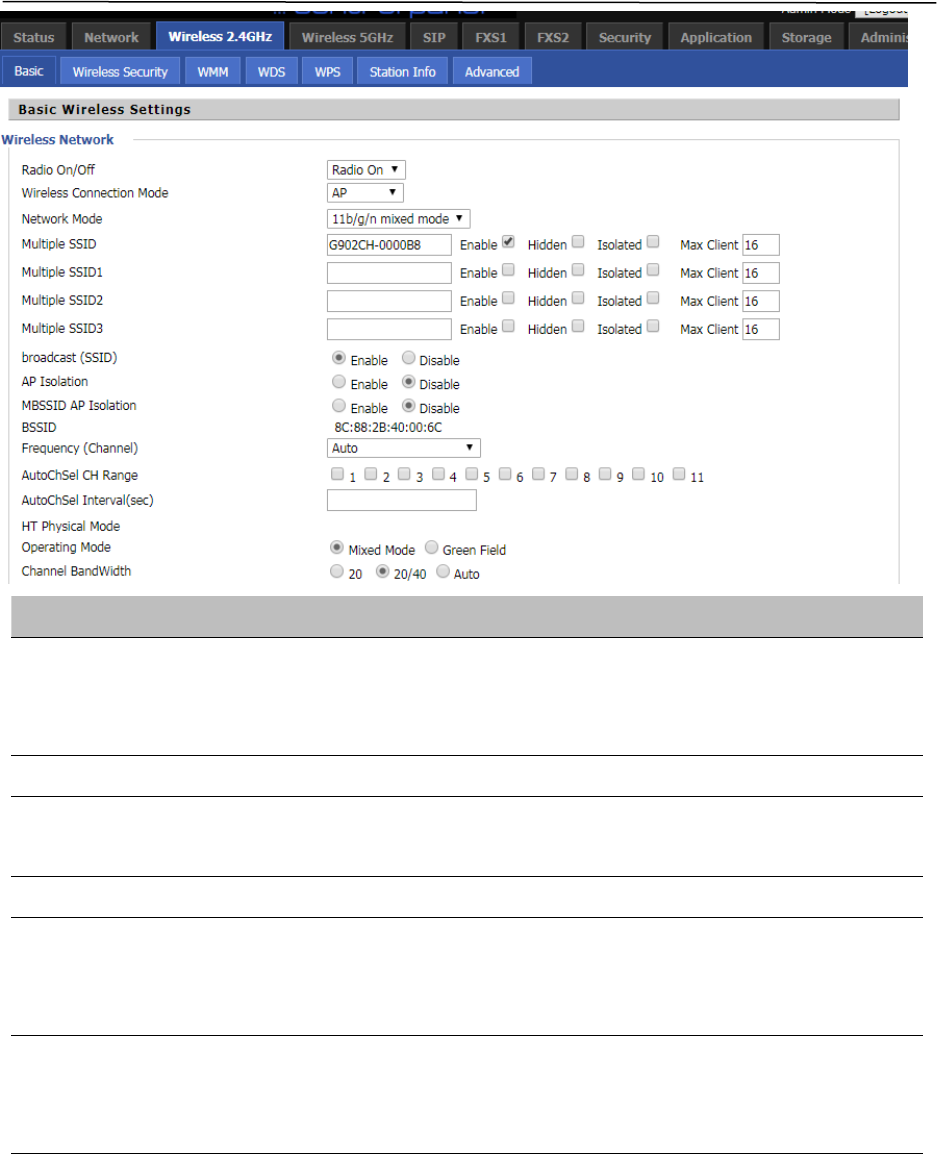Expand the Frequency (Channel) dropdown

[x=403, y=448]
